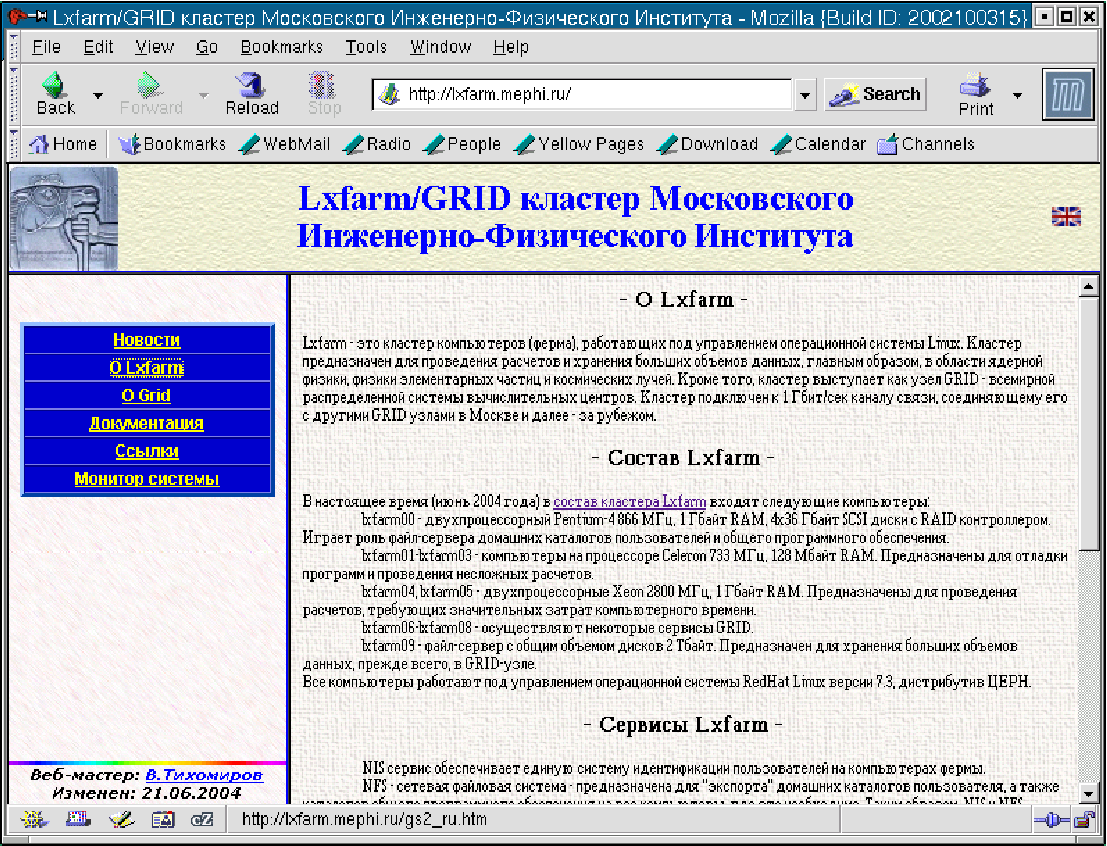
Task: Click the 'Состав Lxfarm' heading
Action: pyautogui.click(x=683, y=458)
